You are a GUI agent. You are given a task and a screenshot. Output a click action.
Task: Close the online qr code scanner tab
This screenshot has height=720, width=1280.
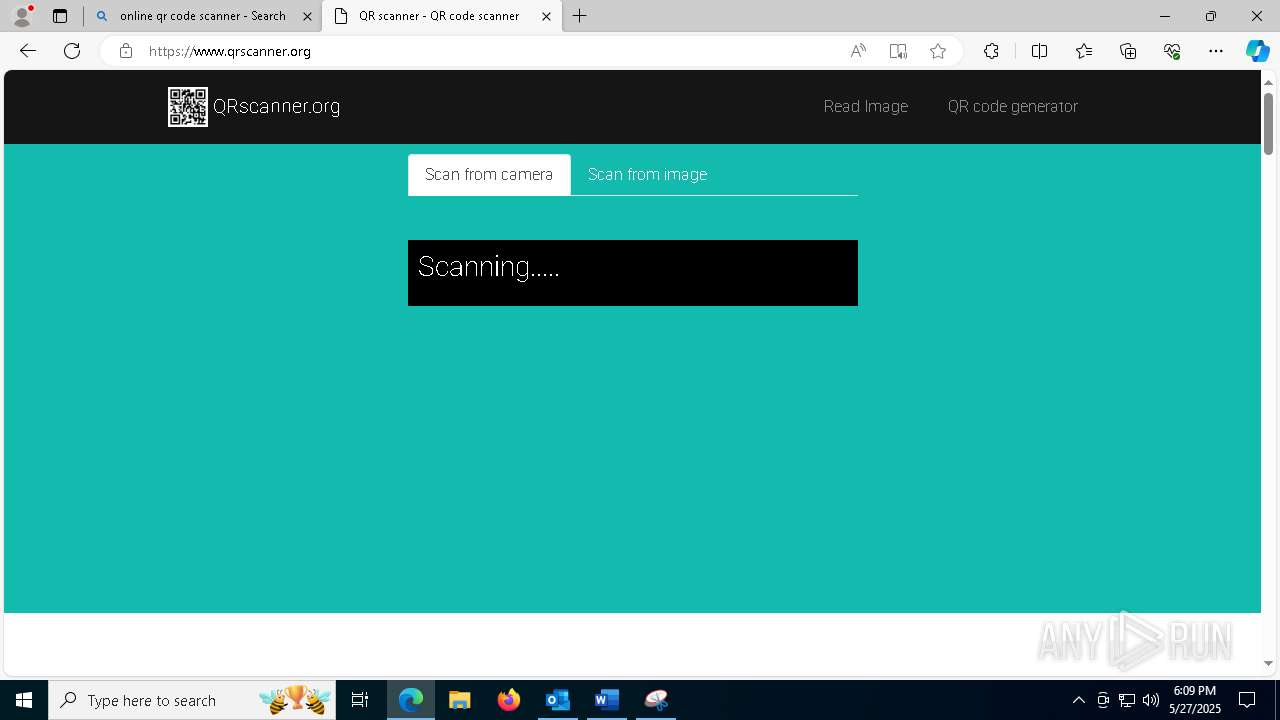(x=307, y=16)
